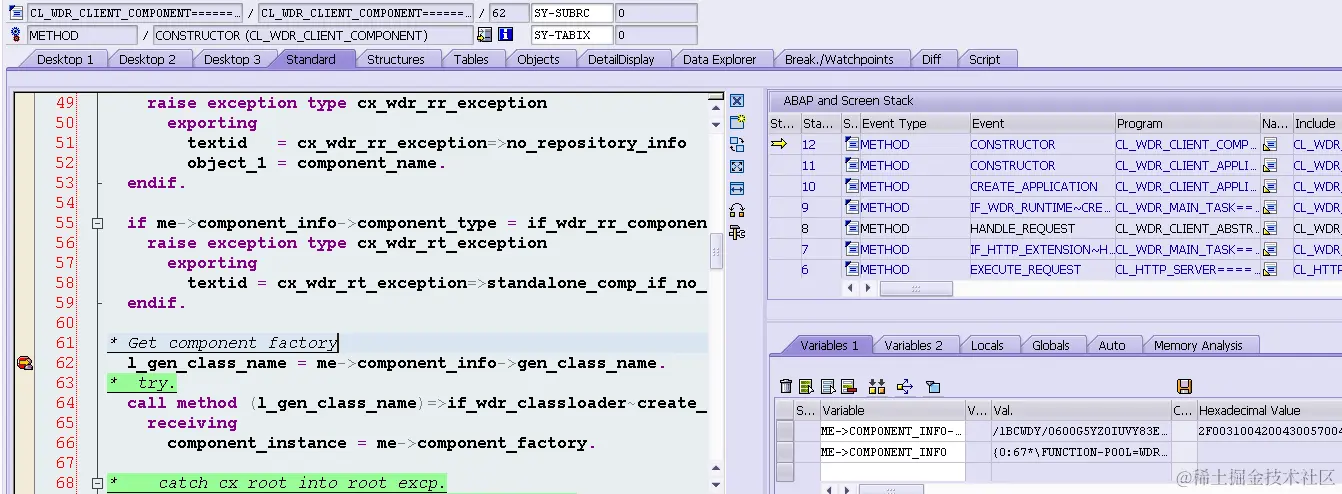Open the Break./Watchpoints tab
Image resolution: width=1342 pixels, height=494 pixels.
pyautogui.click(x=839, y=60)
